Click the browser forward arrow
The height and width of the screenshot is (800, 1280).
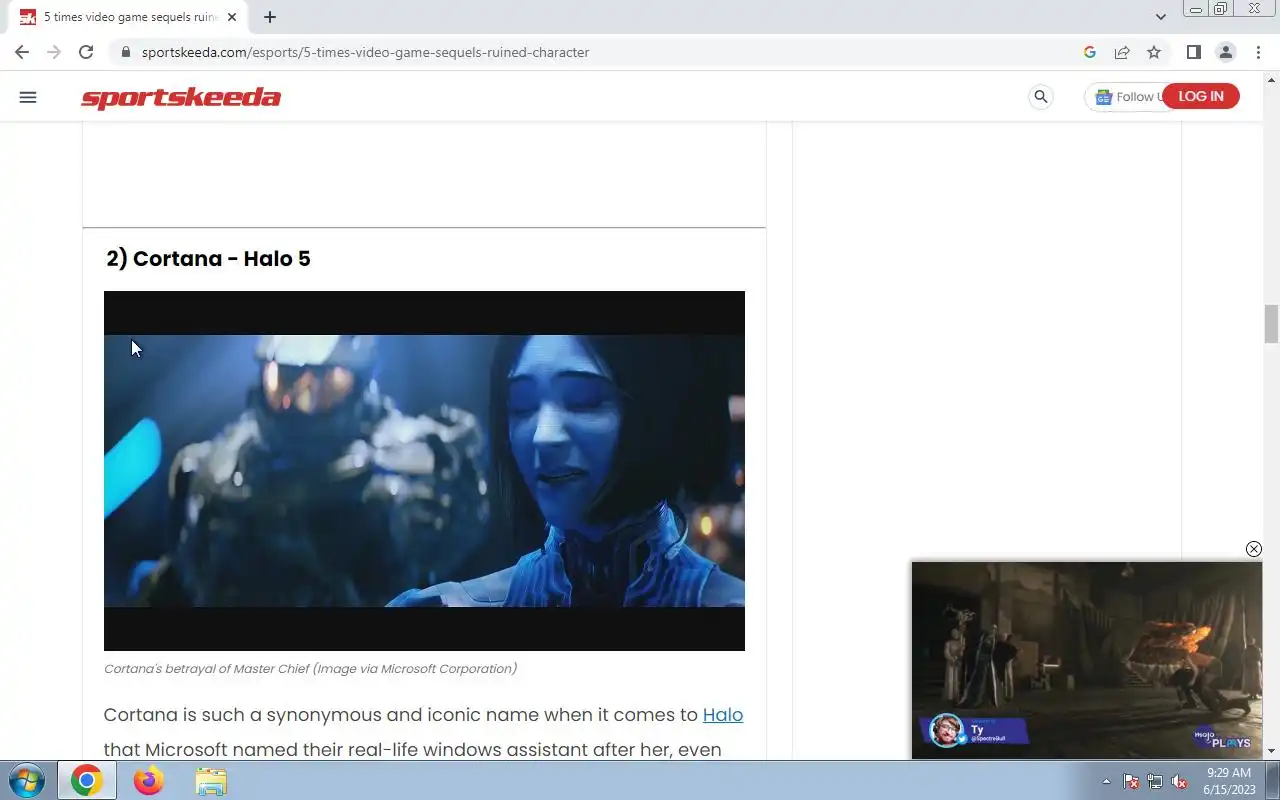point(54,52)
